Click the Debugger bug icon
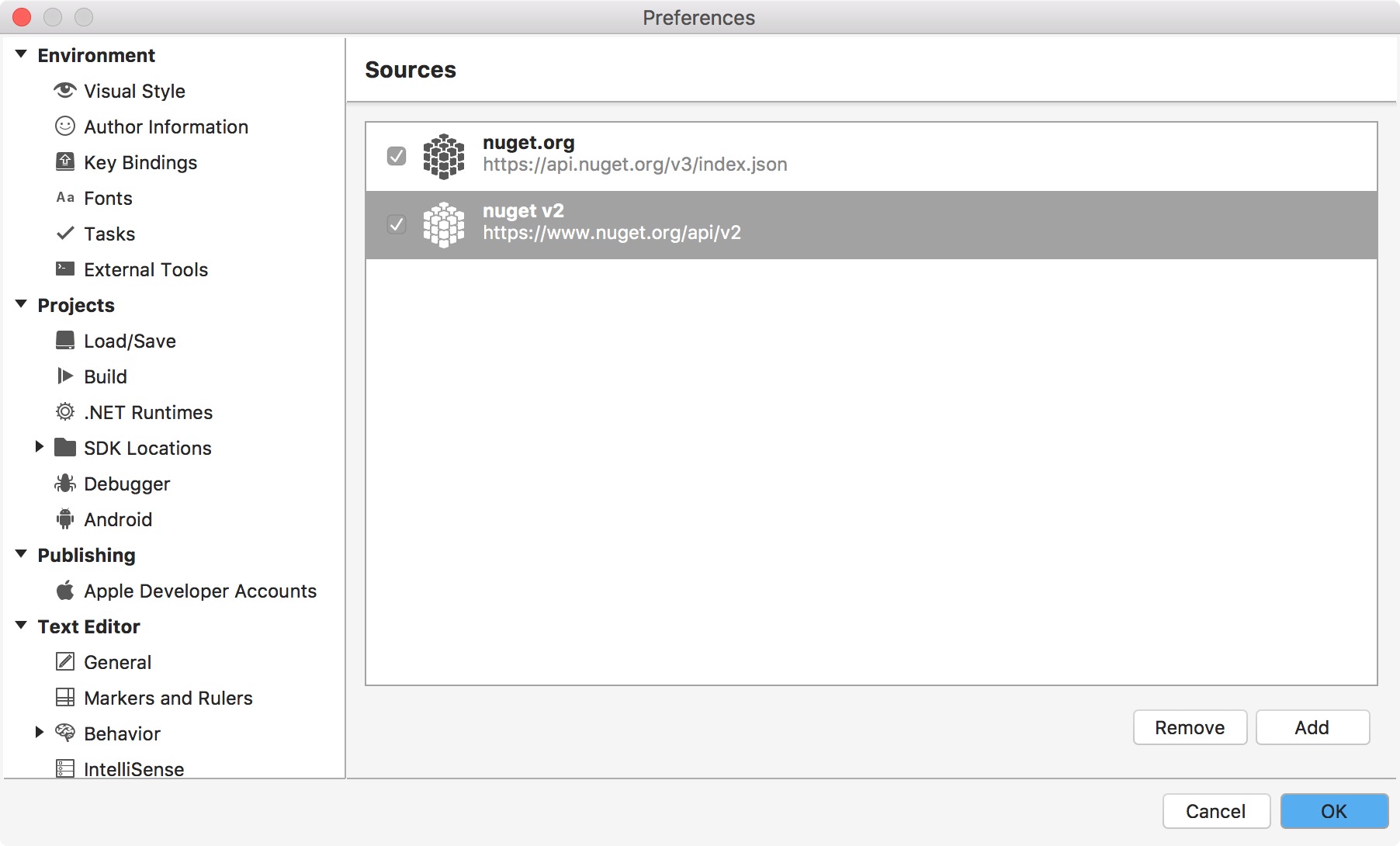Screen dimensions: 1400x846 point(65,484)
